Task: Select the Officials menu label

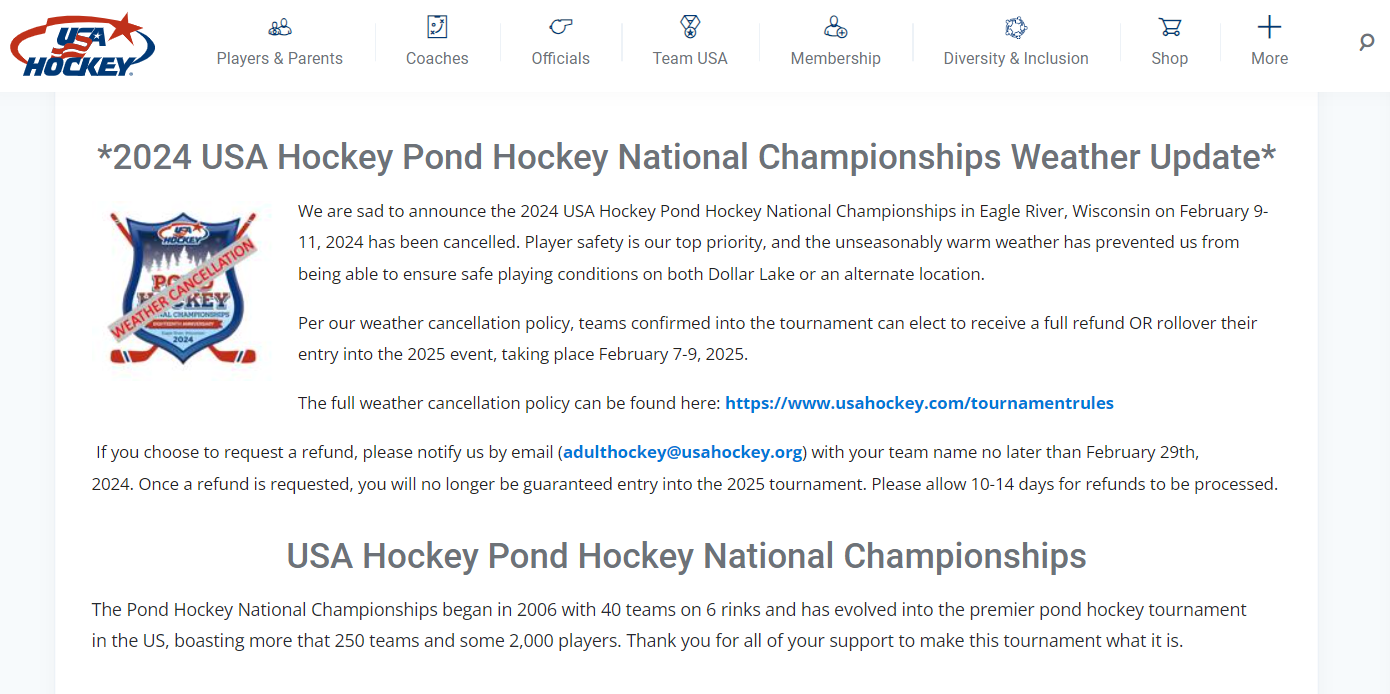Action: click(x=561, y=58)
